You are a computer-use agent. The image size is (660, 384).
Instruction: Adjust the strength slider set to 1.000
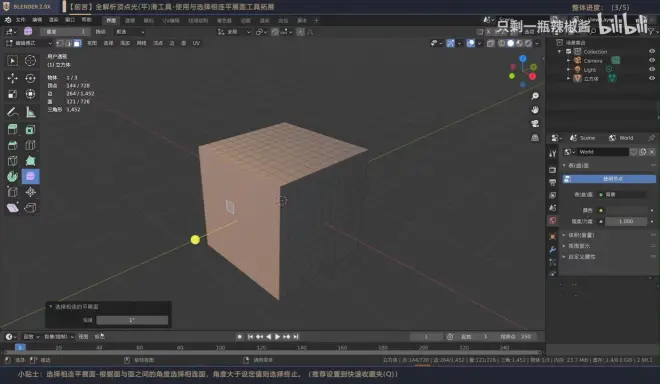point(626,221)
